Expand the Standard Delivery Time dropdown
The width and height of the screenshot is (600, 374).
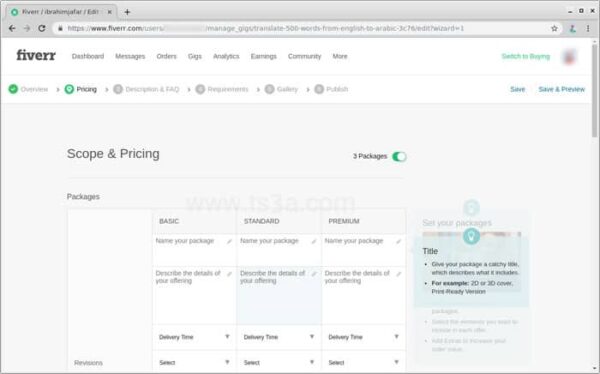(x=279, y=337)
